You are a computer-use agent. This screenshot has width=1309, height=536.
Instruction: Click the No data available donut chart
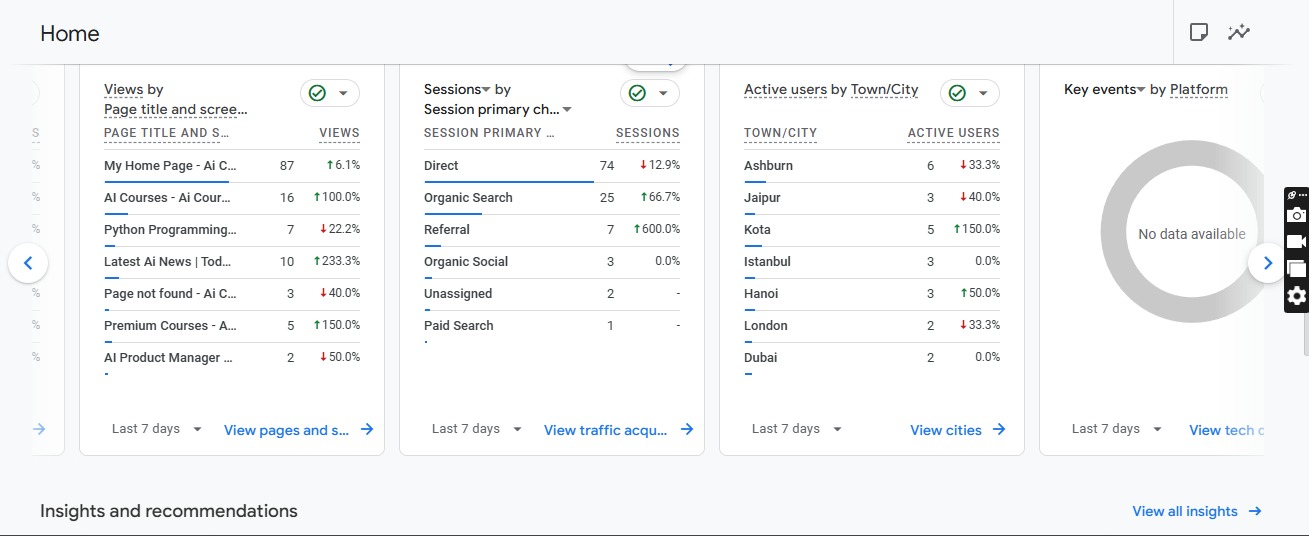[1191, 234]
